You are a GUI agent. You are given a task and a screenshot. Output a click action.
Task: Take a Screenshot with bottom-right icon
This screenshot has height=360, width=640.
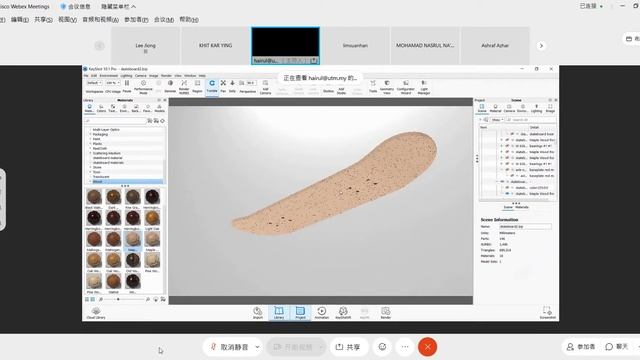(547, 313)
